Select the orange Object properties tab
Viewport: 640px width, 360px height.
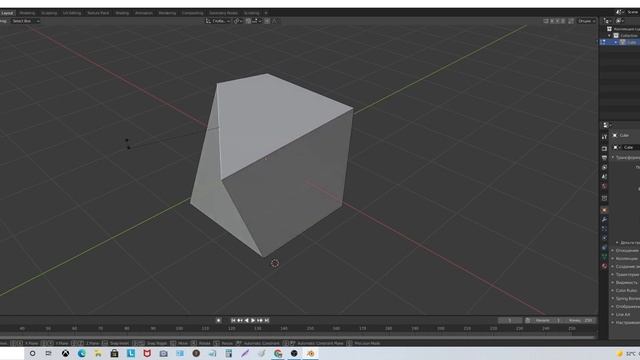604,210
